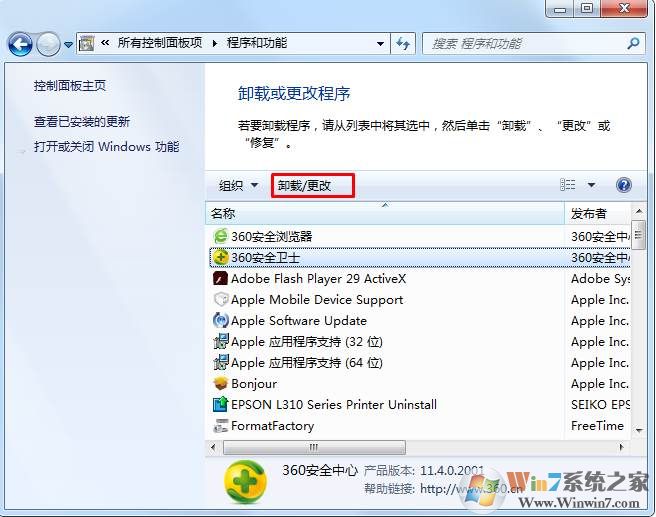Click the Adobe Flash Player icon
This screenshot has width=656, height=517.
click(x=220, y=279)
